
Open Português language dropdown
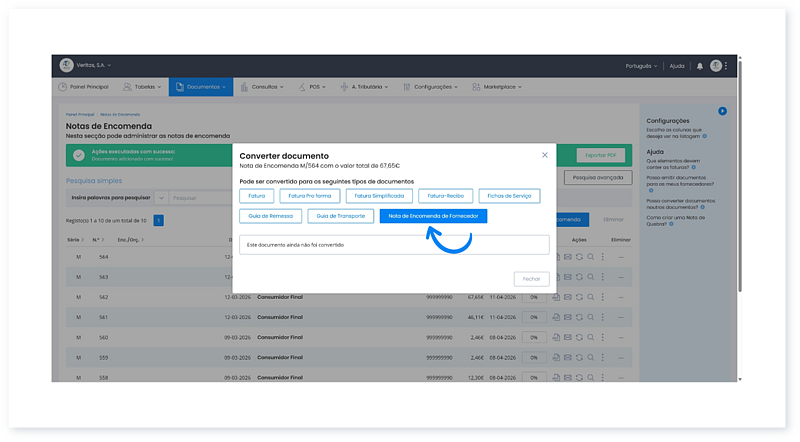[x=641, y=66]
